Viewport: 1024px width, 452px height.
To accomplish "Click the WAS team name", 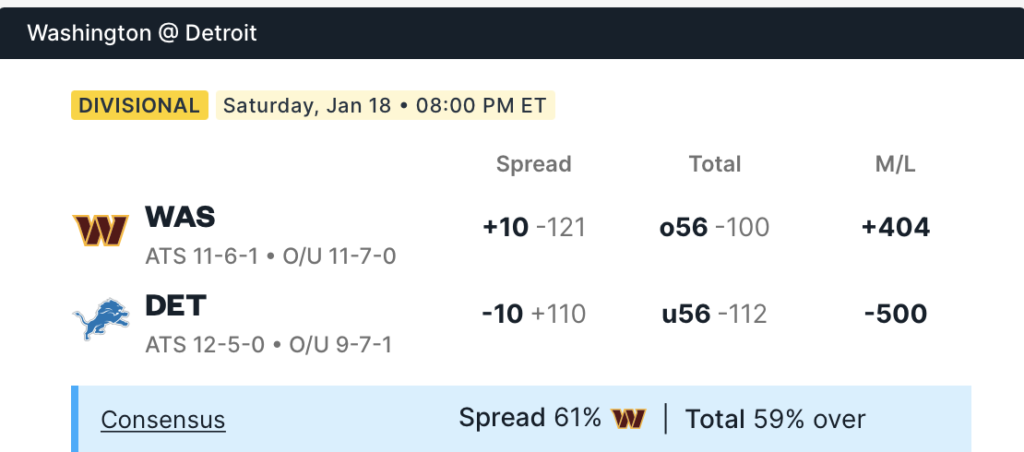I will click(x=180, y=217).
